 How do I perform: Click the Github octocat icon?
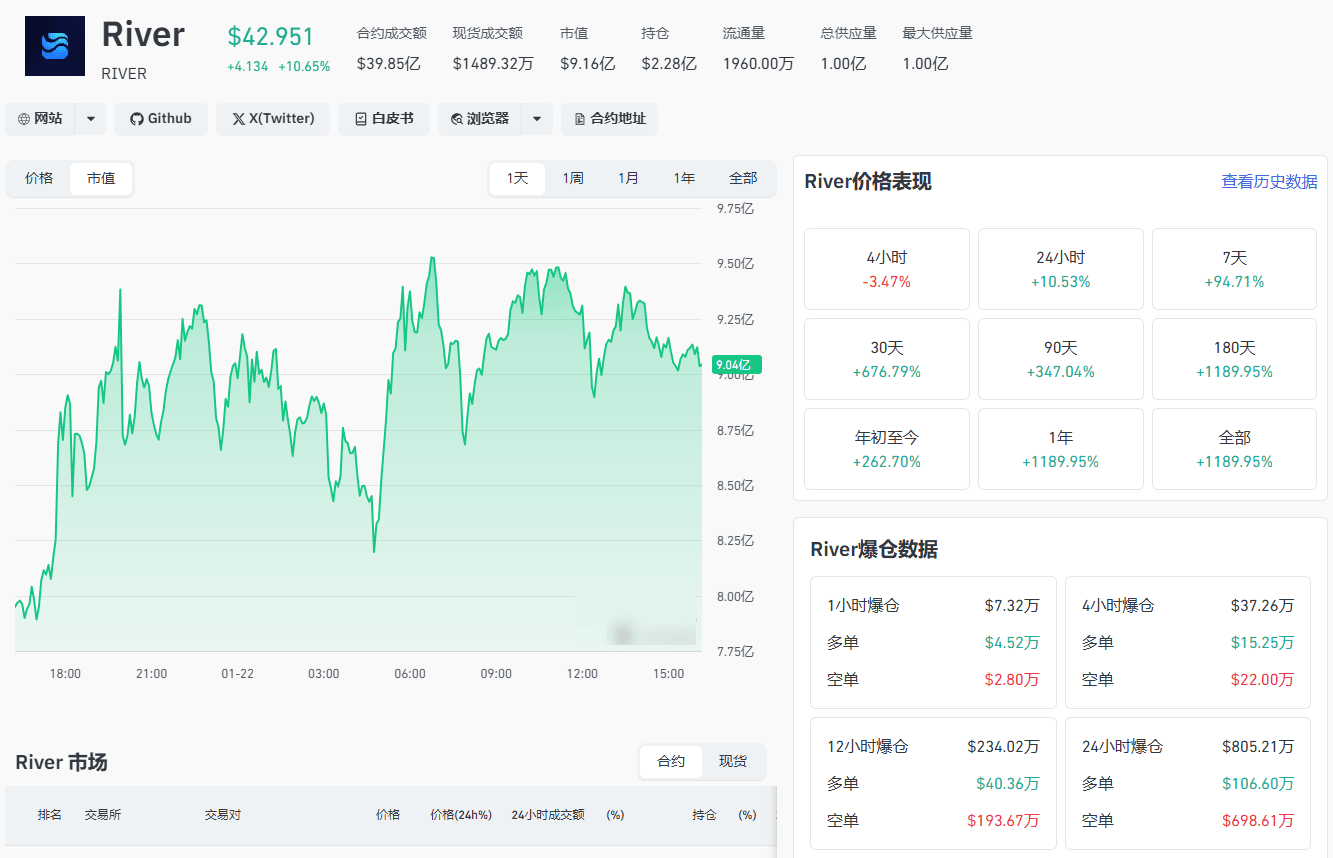click(x=137, y=119)
